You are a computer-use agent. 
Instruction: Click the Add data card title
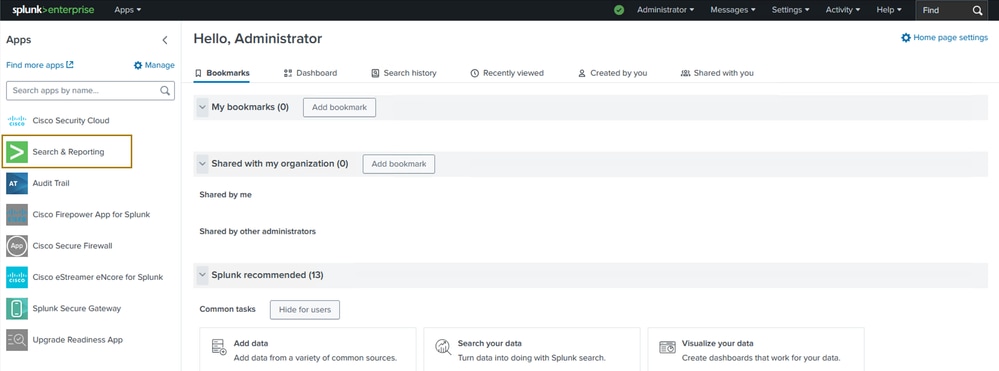coord(251,343)
